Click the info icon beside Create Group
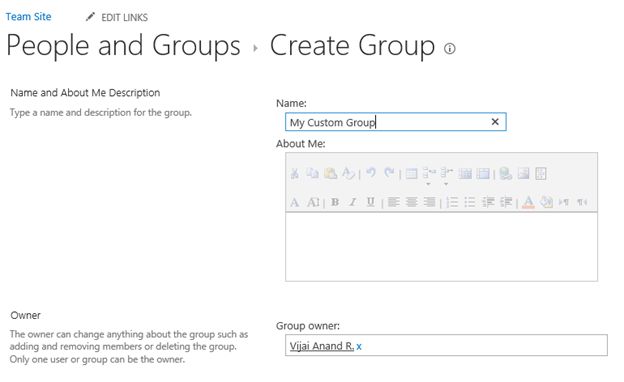 [x=450, y=49]
